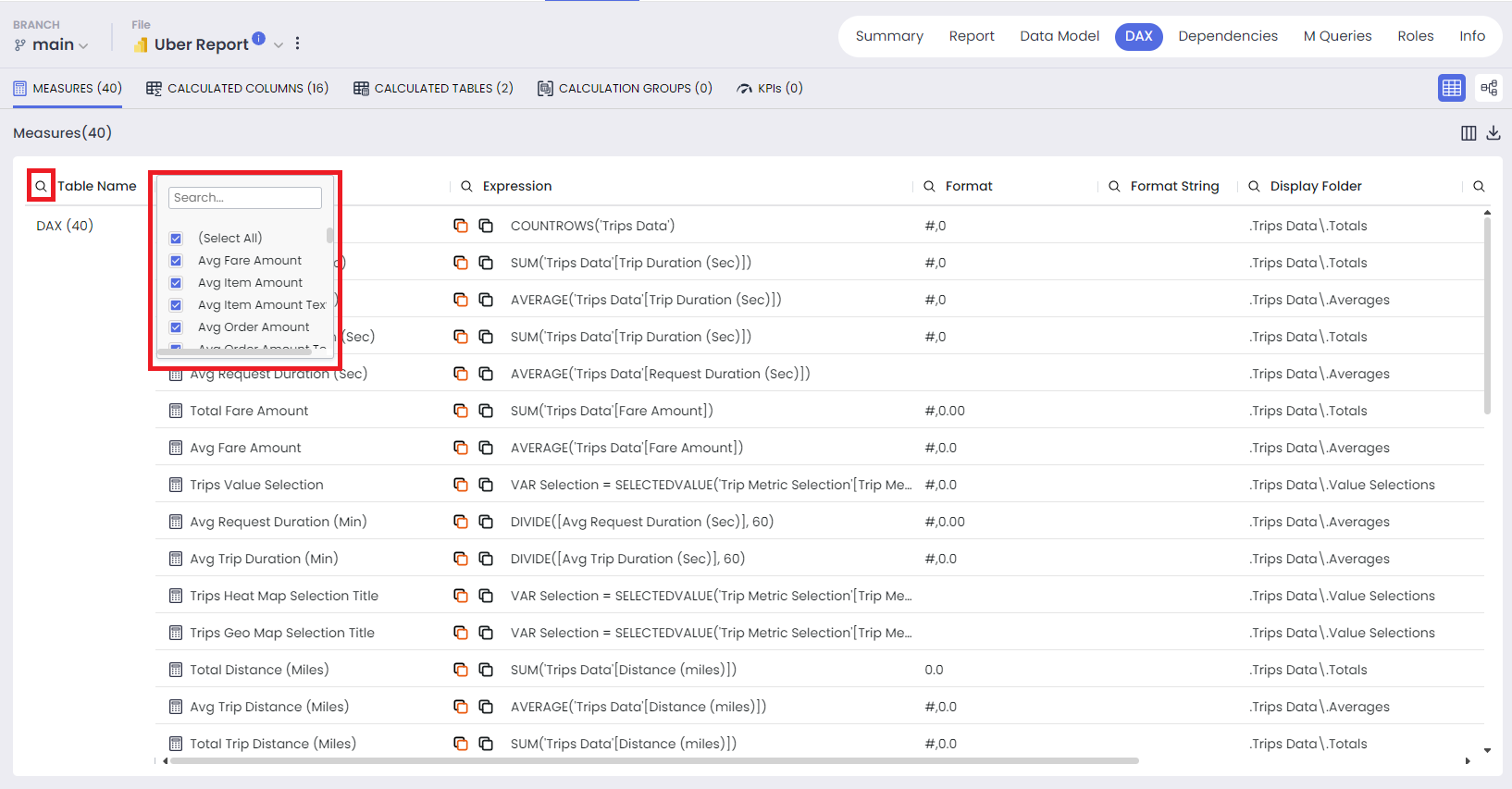
Task: Select CALCULATION GROUPS (0) sub-tab
Action: [x=625, y=88]
